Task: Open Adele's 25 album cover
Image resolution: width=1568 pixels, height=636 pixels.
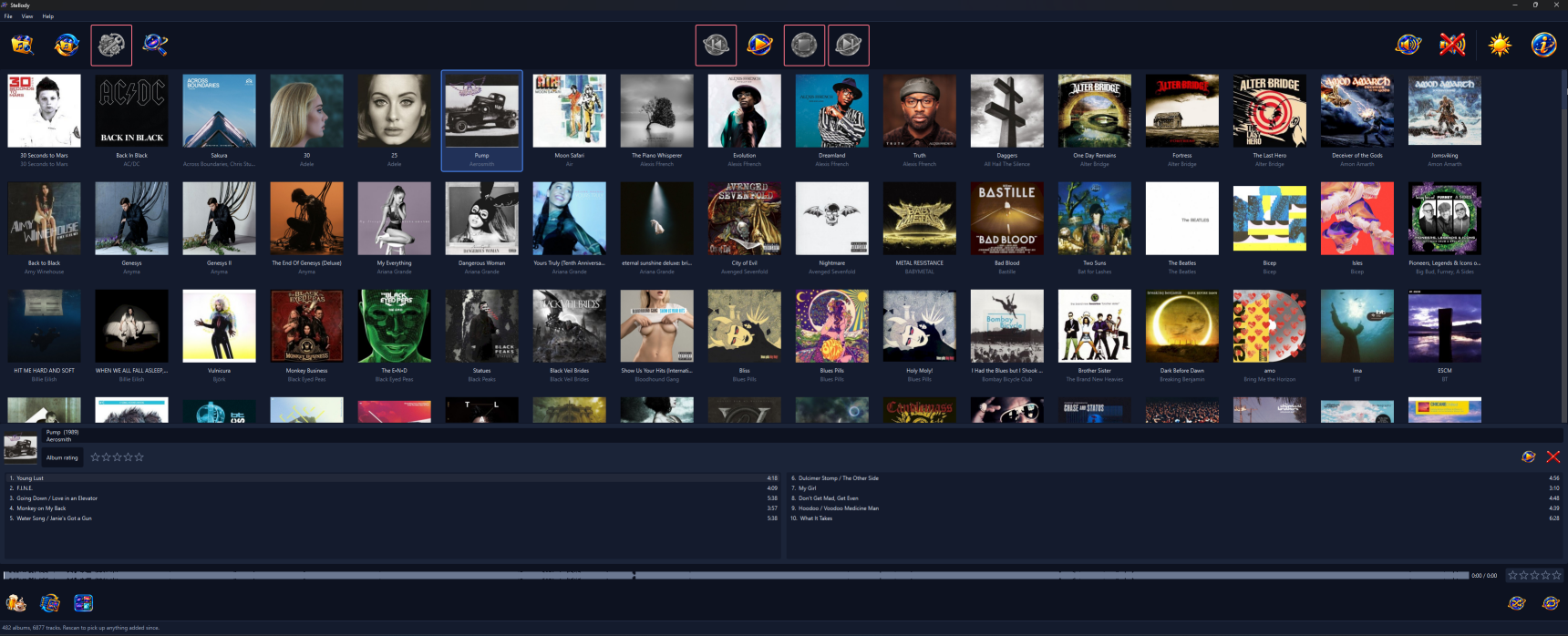Action: click(394, 111)
